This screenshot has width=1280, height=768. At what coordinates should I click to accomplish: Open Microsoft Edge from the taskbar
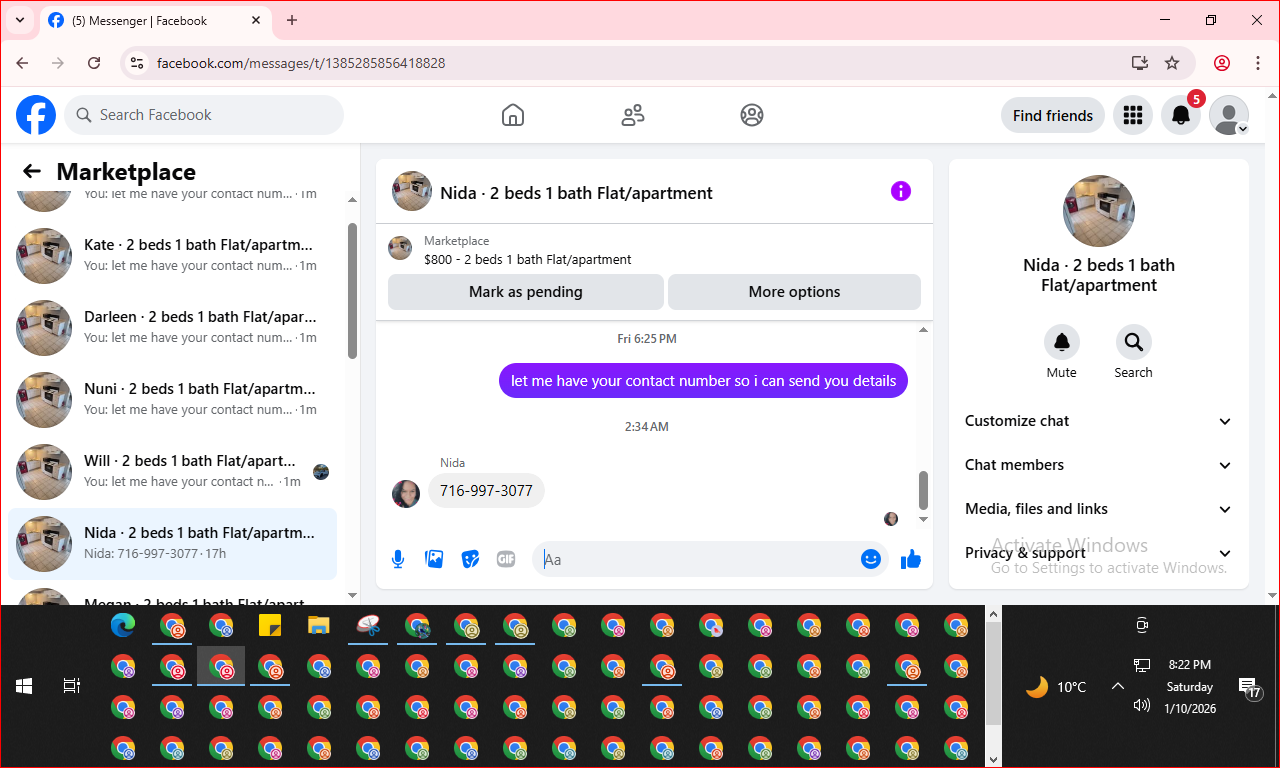click(123, 626)
